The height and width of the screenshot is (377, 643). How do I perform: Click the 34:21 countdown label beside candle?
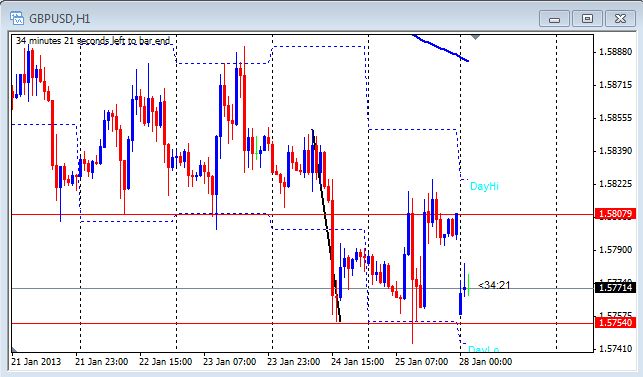click(495, 285)
